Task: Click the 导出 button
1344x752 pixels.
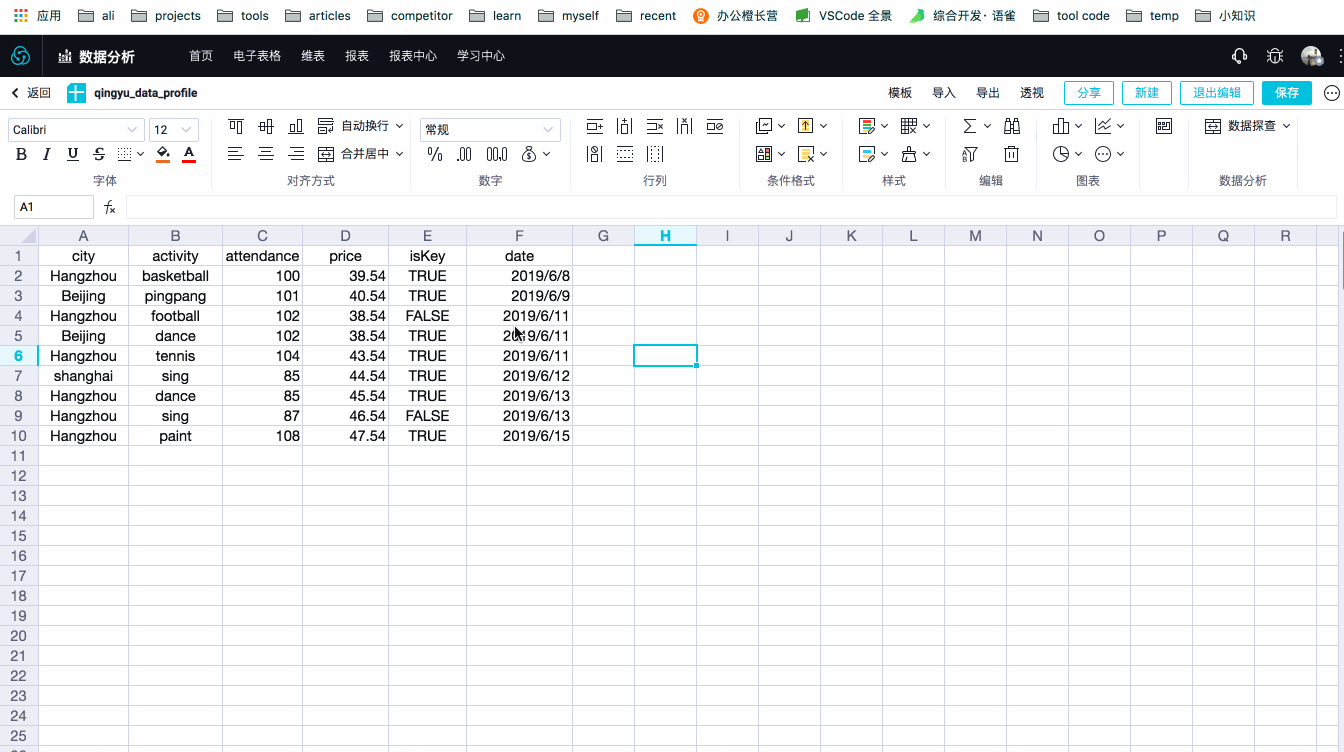Action: coord(988,93)
